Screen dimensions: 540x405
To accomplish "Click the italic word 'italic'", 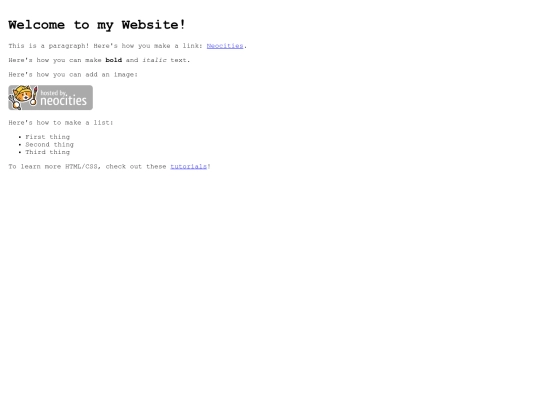I will pyautogui.click(x=154, y=60).
